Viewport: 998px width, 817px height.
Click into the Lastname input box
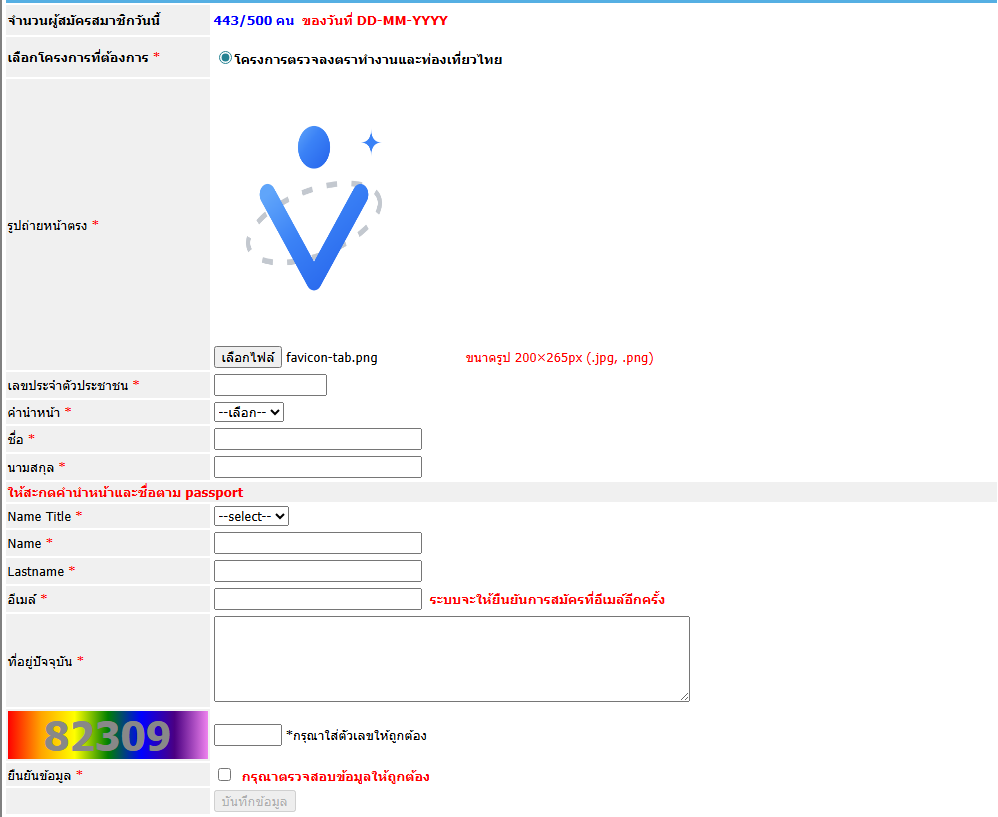317,571
